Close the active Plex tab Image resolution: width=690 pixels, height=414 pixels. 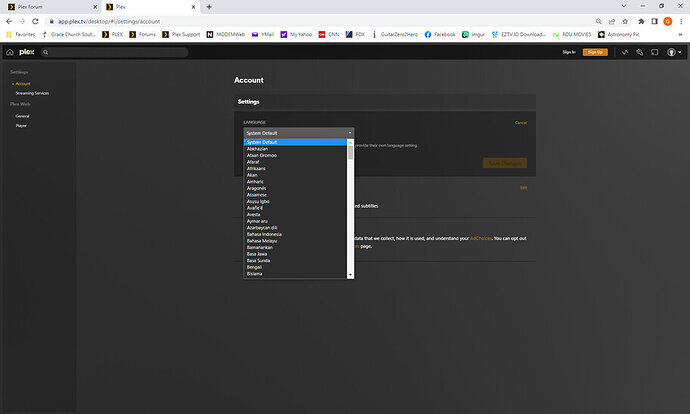(x=193, y=7)
